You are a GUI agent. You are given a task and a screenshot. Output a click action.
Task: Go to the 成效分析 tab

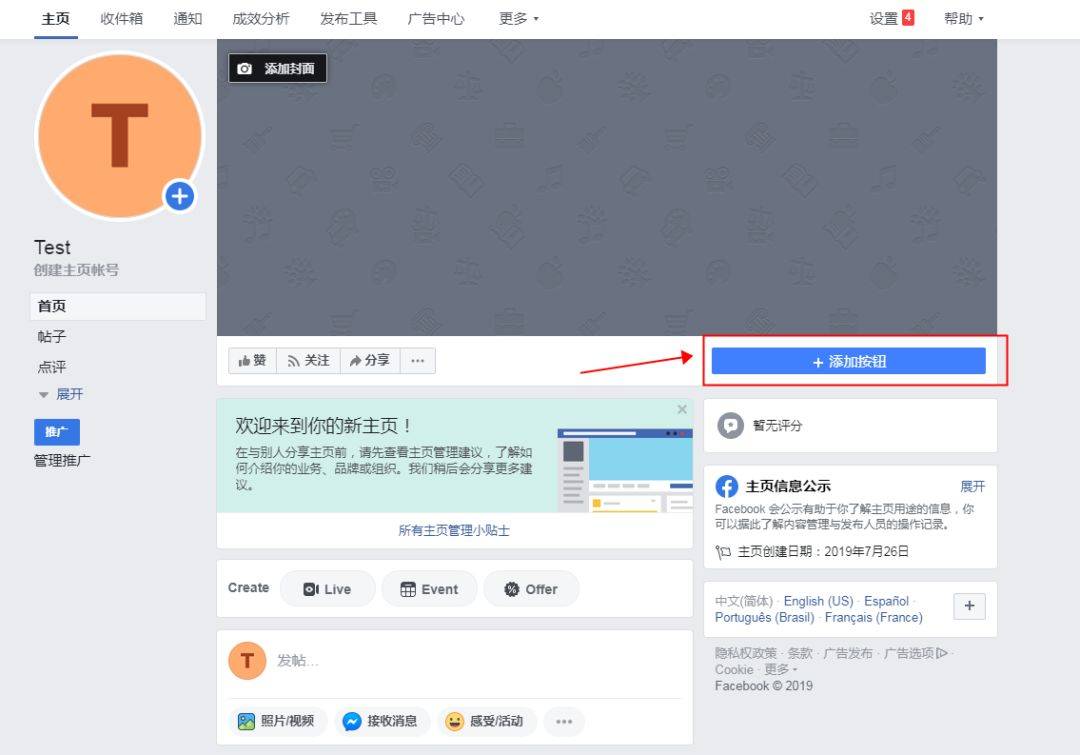[x=261, y=19]
